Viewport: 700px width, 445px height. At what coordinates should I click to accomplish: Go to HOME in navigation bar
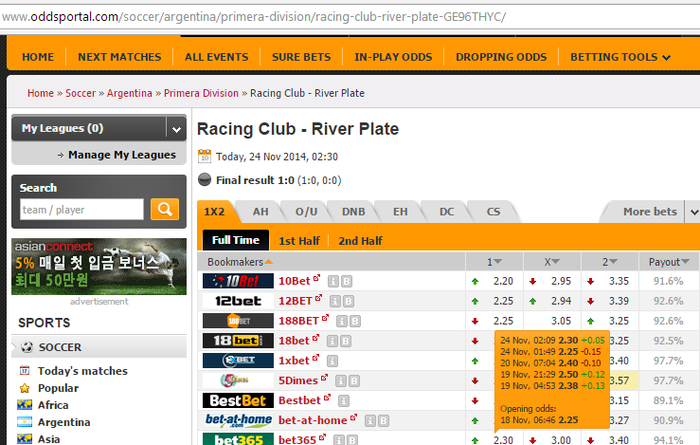tap(38, 57)
